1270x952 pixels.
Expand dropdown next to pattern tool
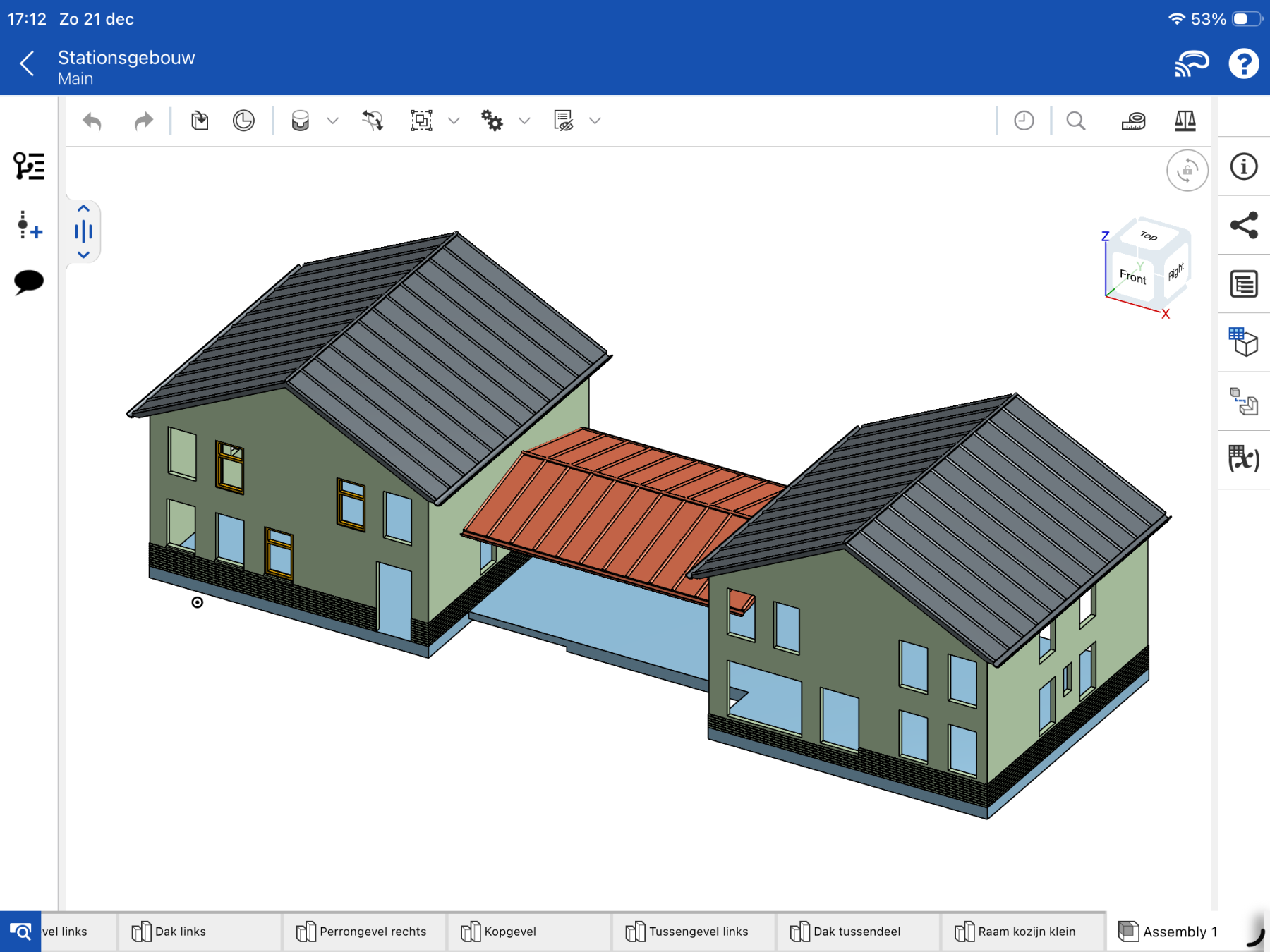[x=454, y=121]
